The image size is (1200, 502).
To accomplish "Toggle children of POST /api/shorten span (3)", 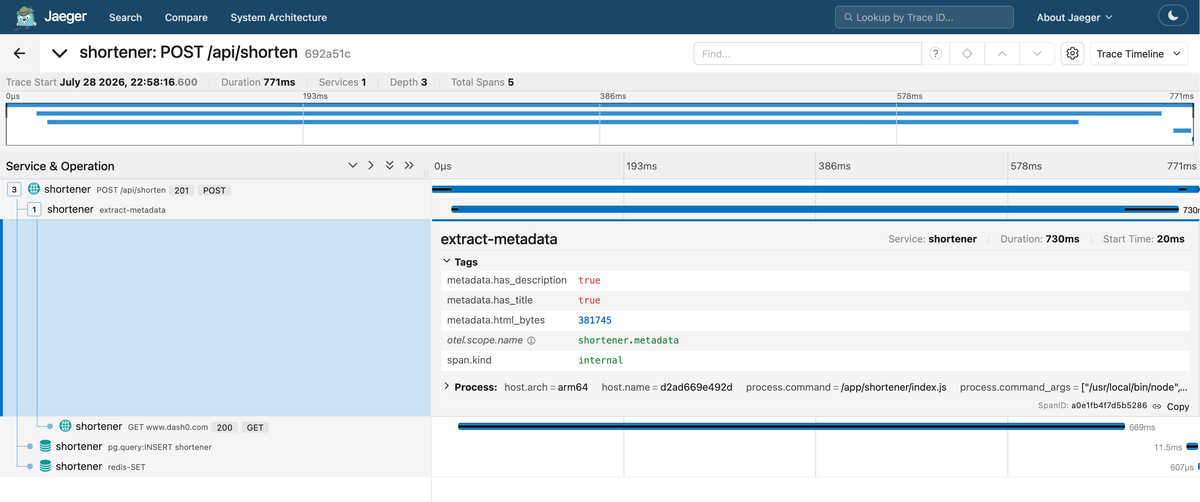I will [14, 189].
